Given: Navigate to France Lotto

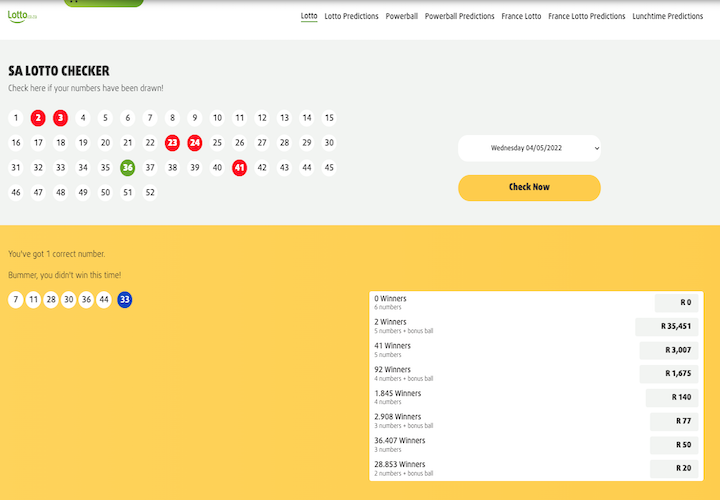Looking at the screenshot, I should pyautogui.click(x=521, y=16).
